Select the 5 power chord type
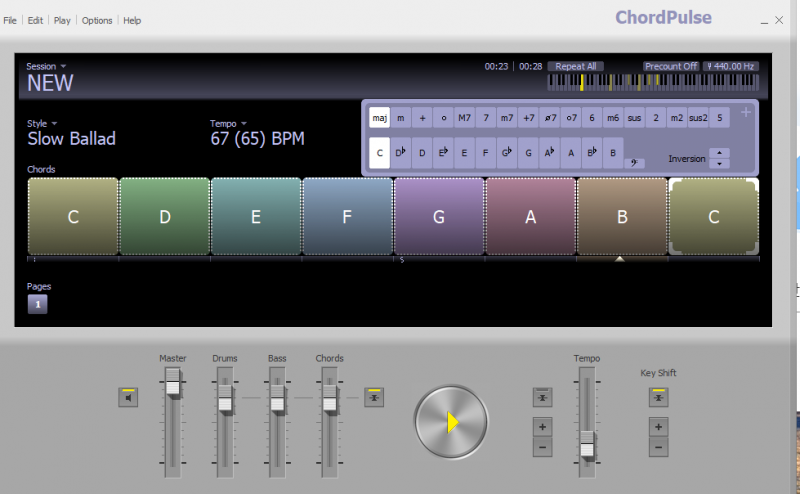The image size is (800, 494). (x=719, y=118)
